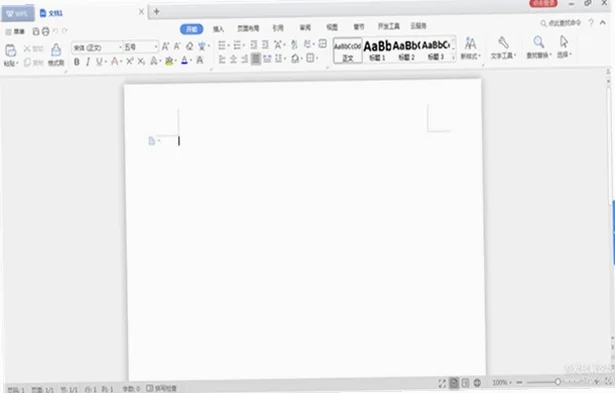Viewport: 615px width, 393px height.
Task: Increase font size with the larger A icon
Action: click(165, 46)
